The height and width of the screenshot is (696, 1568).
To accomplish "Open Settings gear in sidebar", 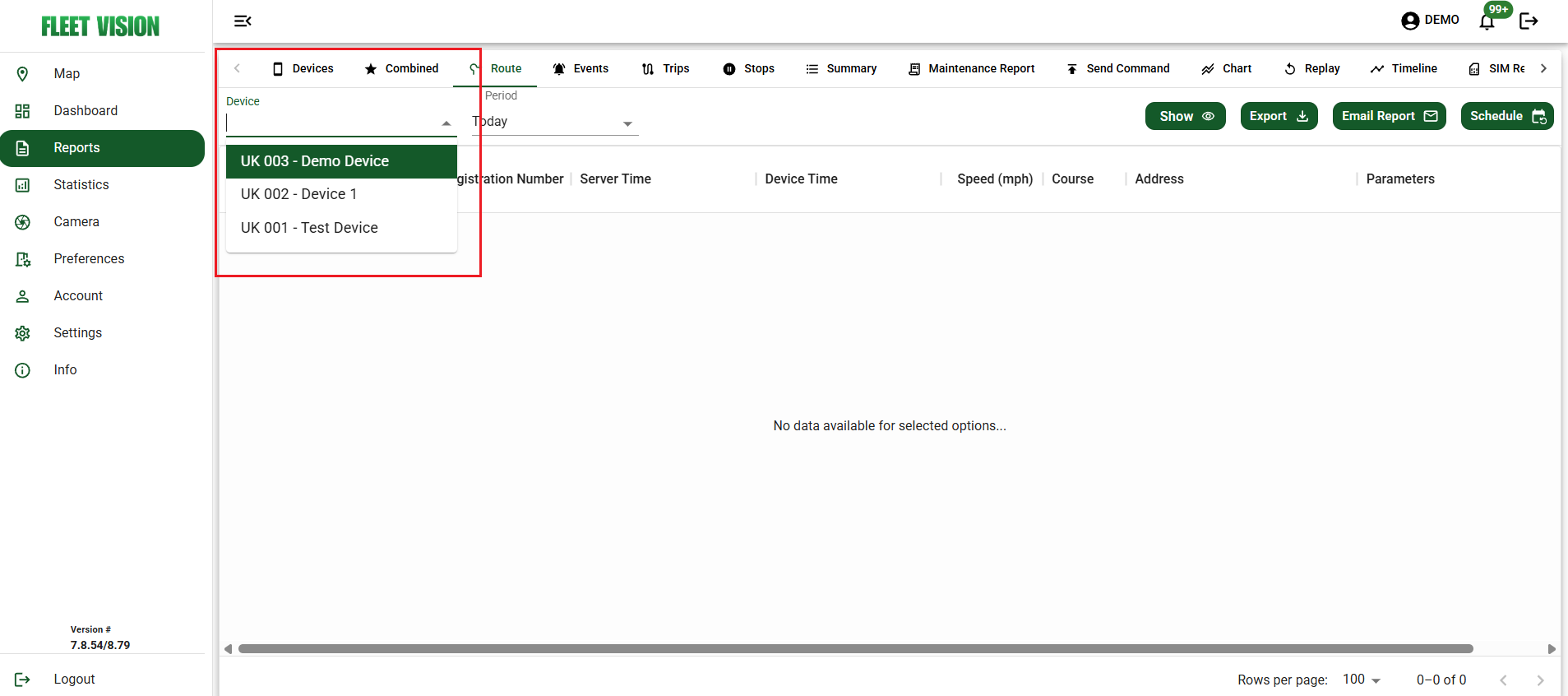I will tap(77, 333).
